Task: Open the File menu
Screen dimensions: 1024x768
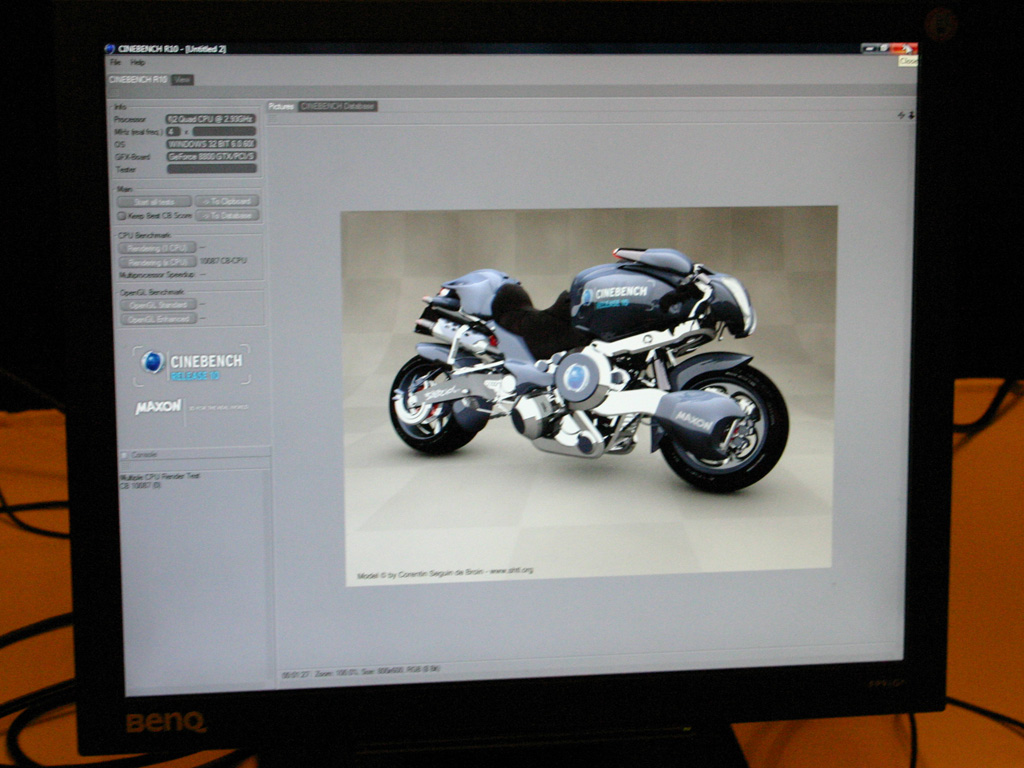Action: click(115, 63)
